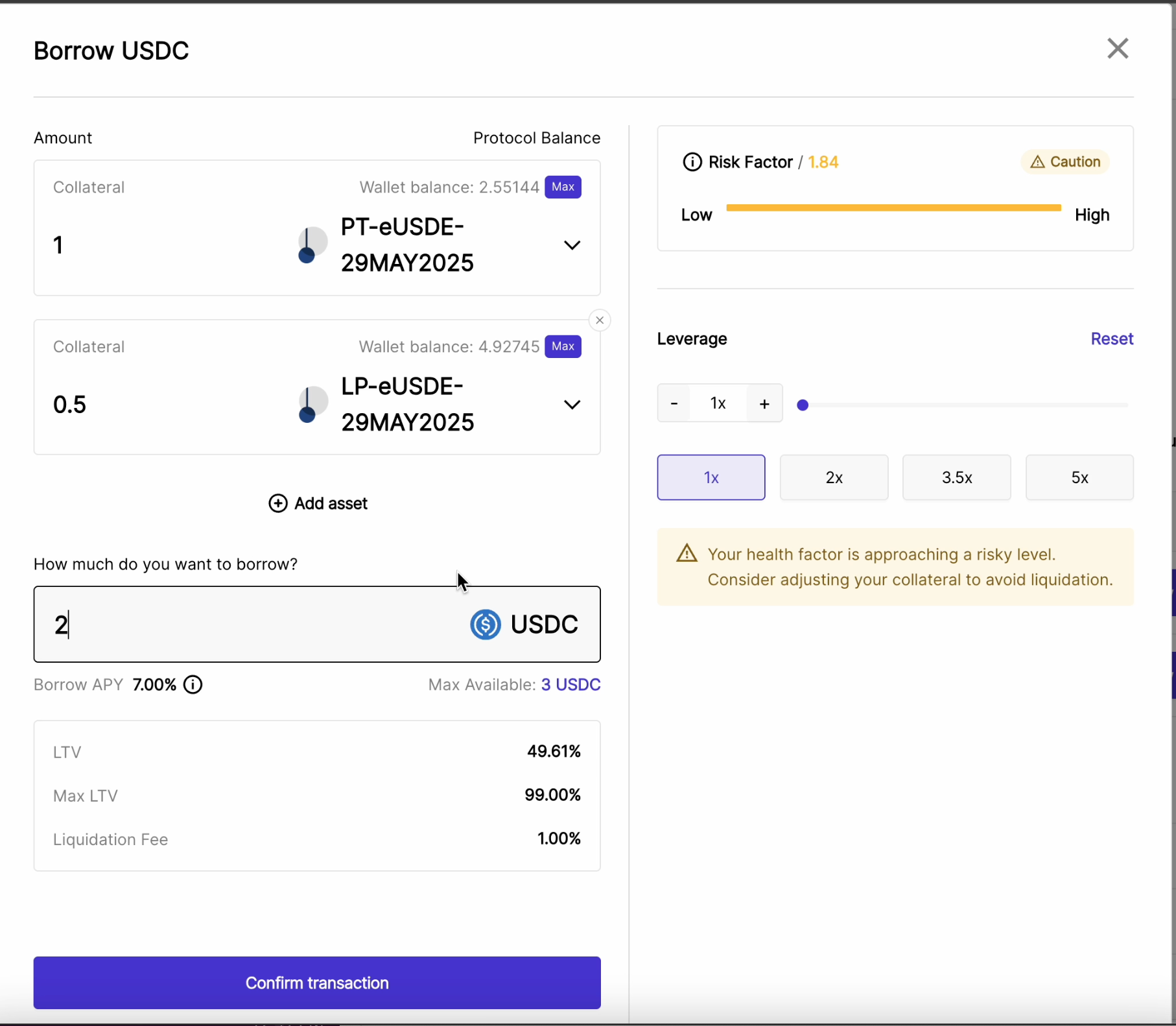This screenshot has width=1176, height=1026.
Task: Click the Risk Factor info icon
Action: click(x=692, y=162)
